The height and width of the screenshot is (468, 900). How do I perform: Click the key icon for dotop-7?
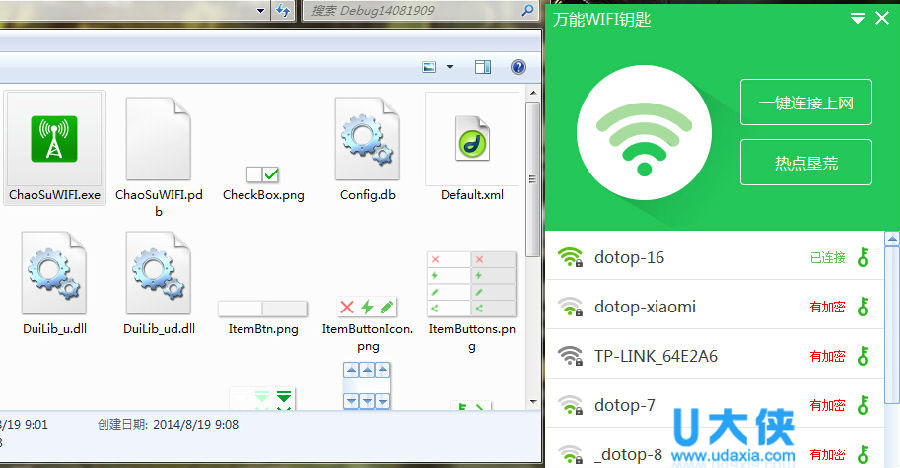pyautogui.click(x=863, y=405)
